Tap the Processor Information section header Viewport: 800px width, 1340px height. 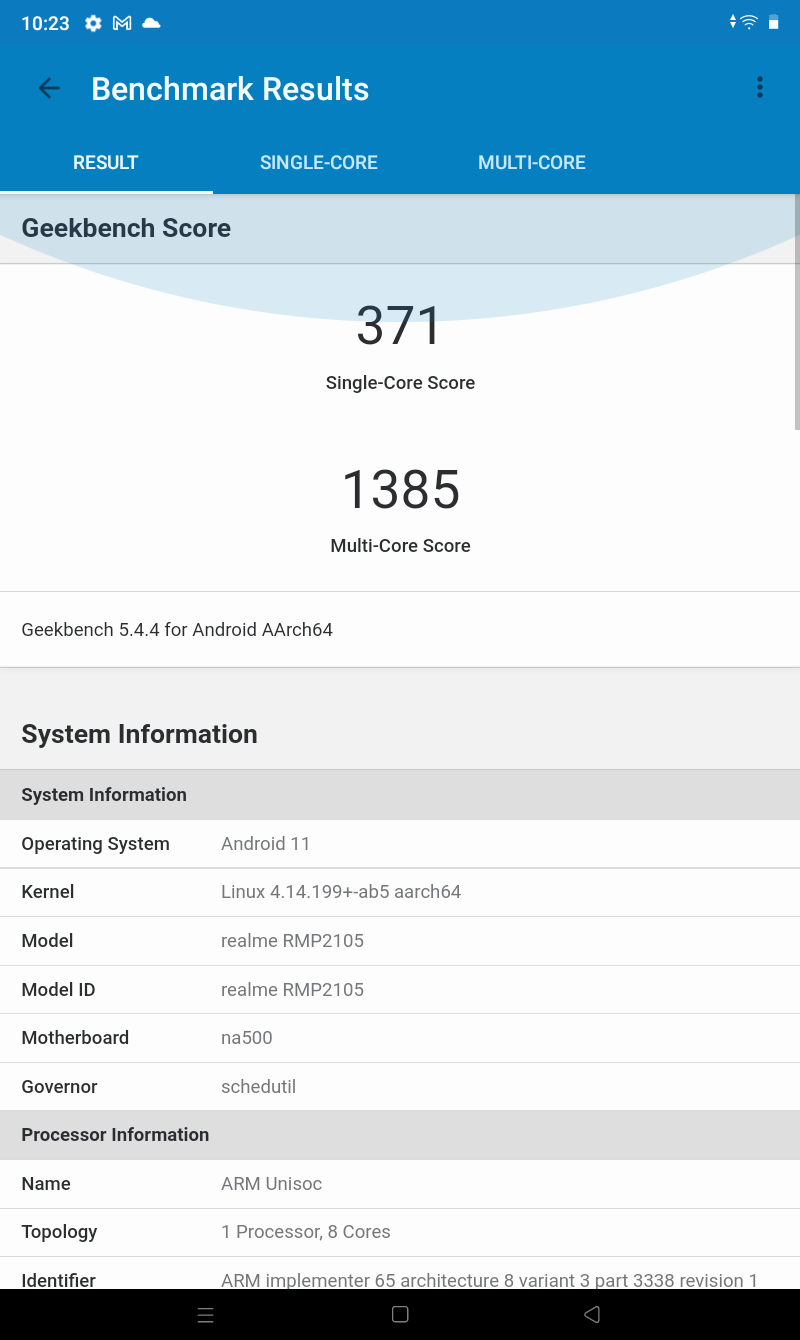point(400,1135)
